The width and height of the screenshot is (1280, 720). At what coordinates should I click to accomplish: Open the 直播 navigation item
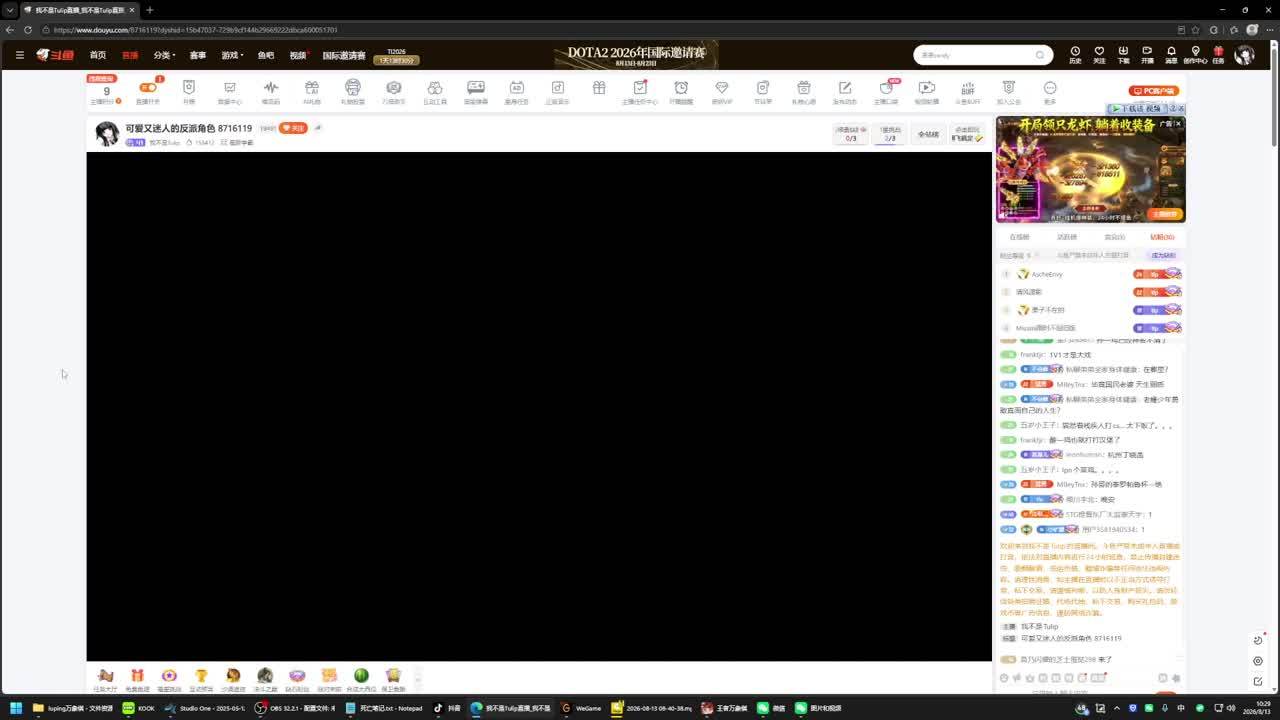tap(130, 55)
